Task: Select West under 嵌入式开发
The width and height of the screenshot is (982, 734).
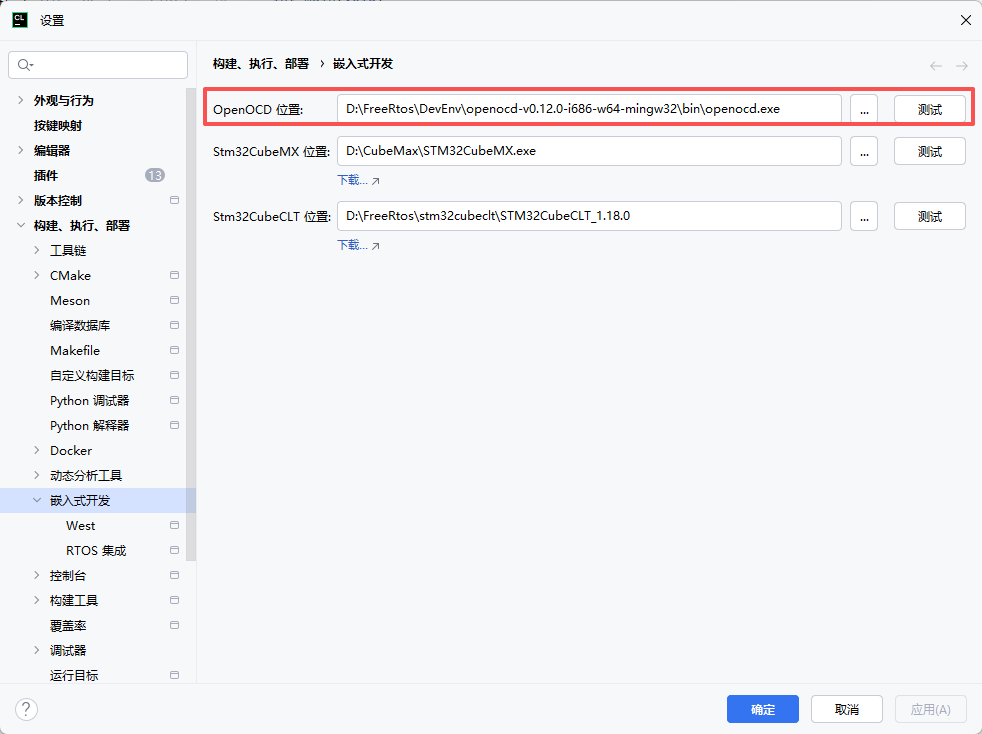Action: click(x=81, y=525)
